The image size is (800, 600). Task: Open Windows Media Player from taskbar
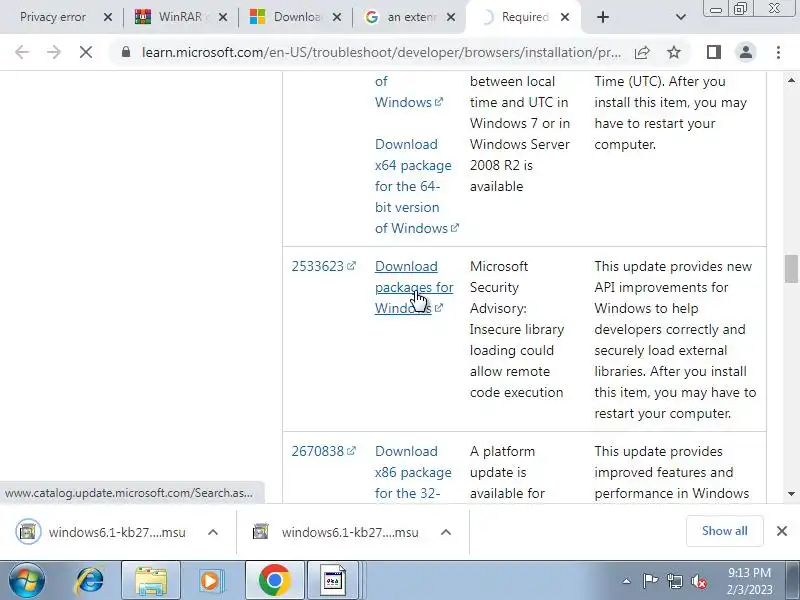click(210, 580)
